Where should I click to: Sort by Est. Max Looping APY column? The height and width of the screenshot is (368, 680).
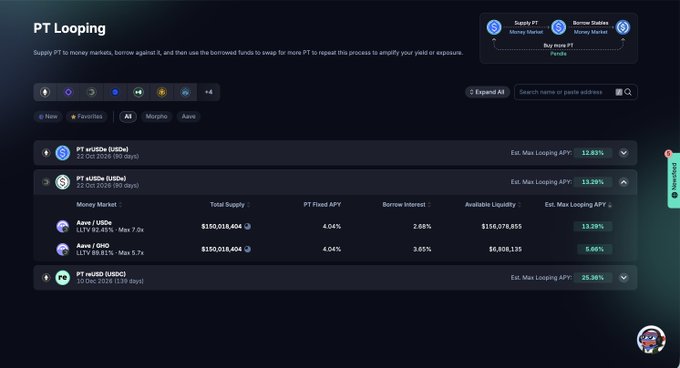point(578,205)
